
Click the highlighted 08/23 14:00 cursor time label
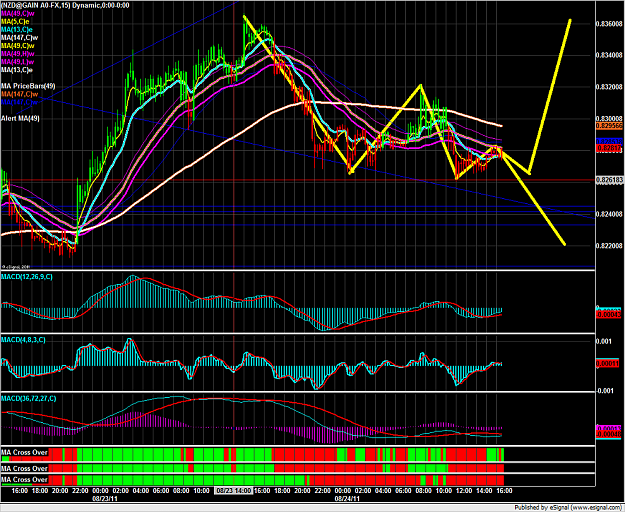[x=234, y=490]
